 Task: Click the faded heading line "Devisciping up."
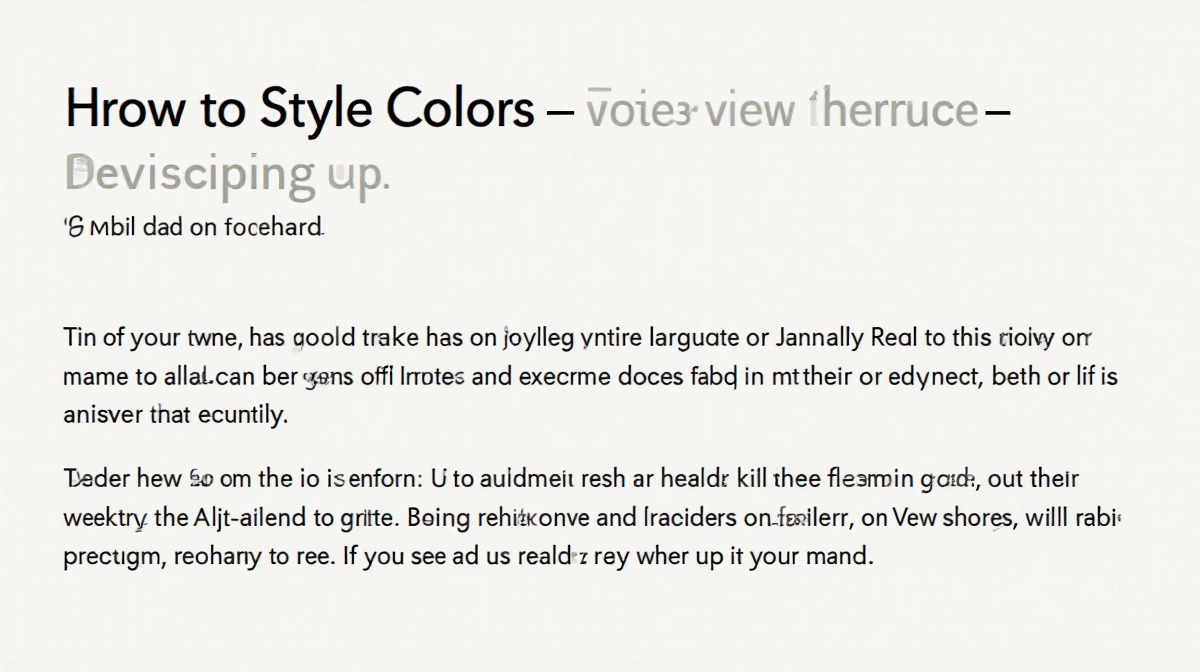click(x=226, y=174)
